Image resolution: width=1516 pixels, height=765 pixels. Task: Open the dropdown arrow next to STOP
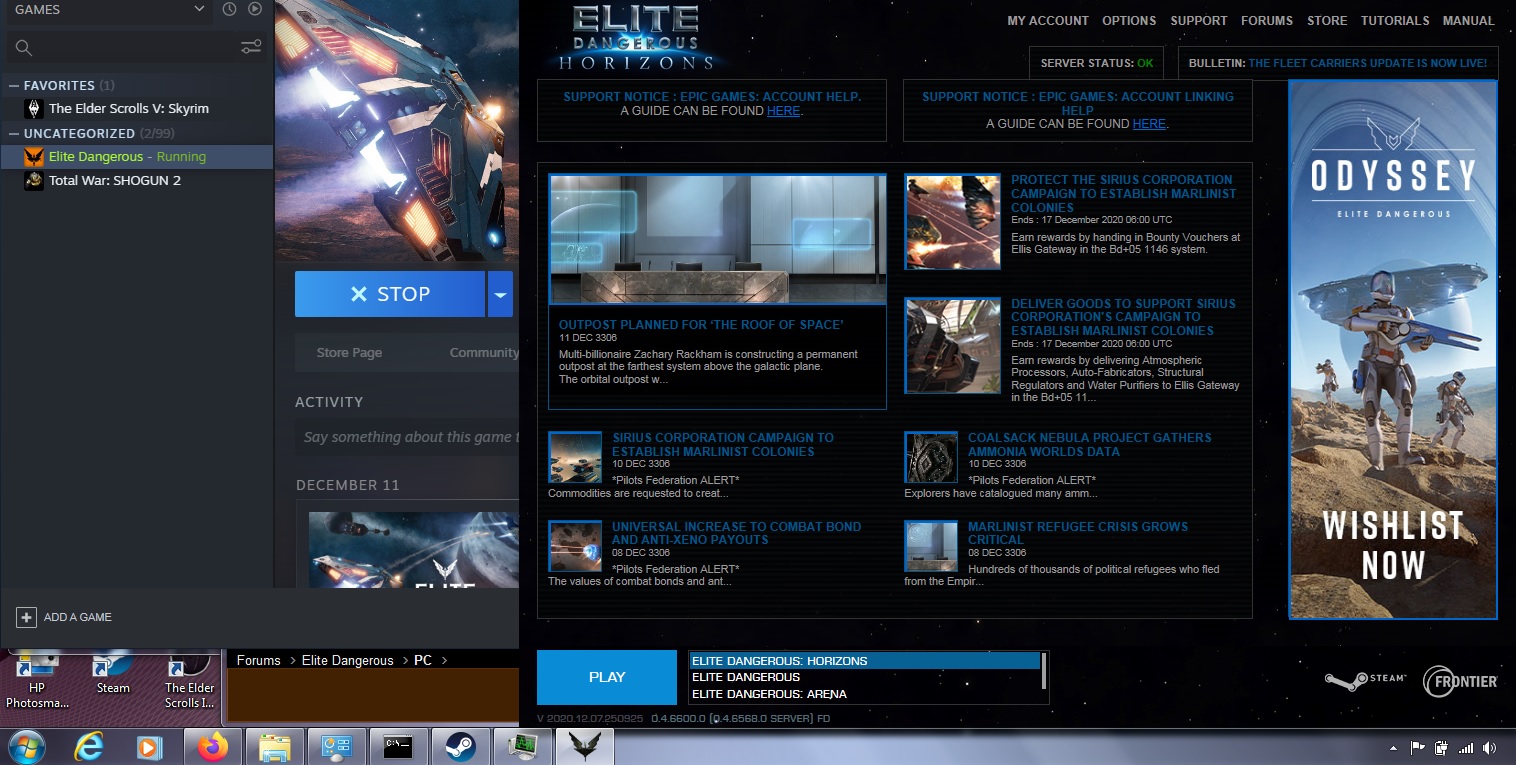coord(500,294)
